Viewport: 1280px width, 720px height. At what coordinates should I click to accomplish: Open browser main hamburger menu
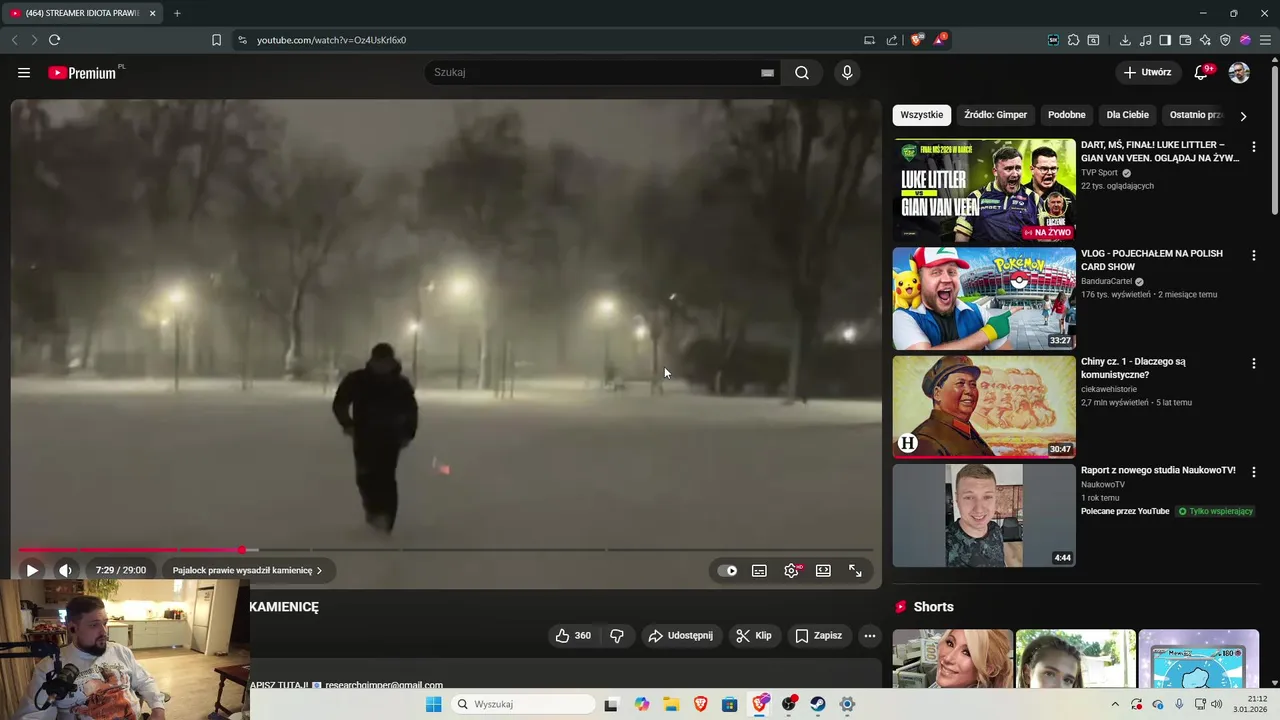(x=1265, y=40)
